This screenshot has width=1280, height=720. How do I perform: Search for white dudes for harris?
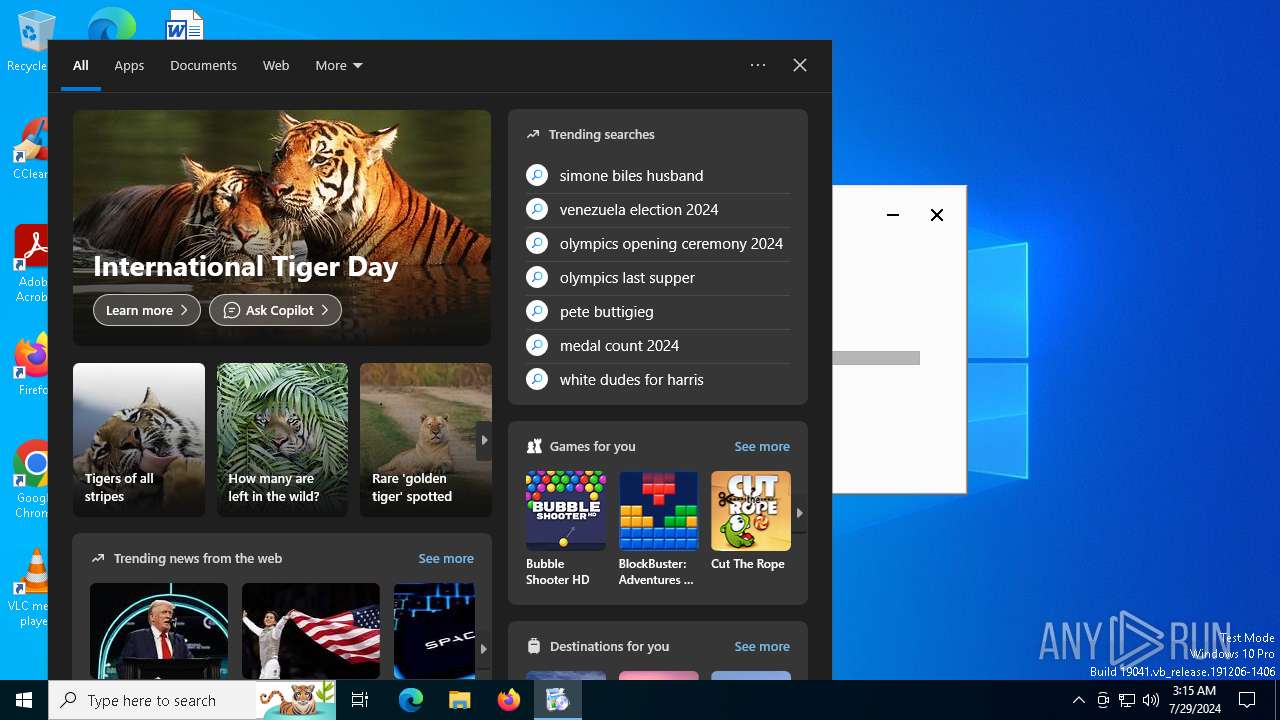click(658, 379)
